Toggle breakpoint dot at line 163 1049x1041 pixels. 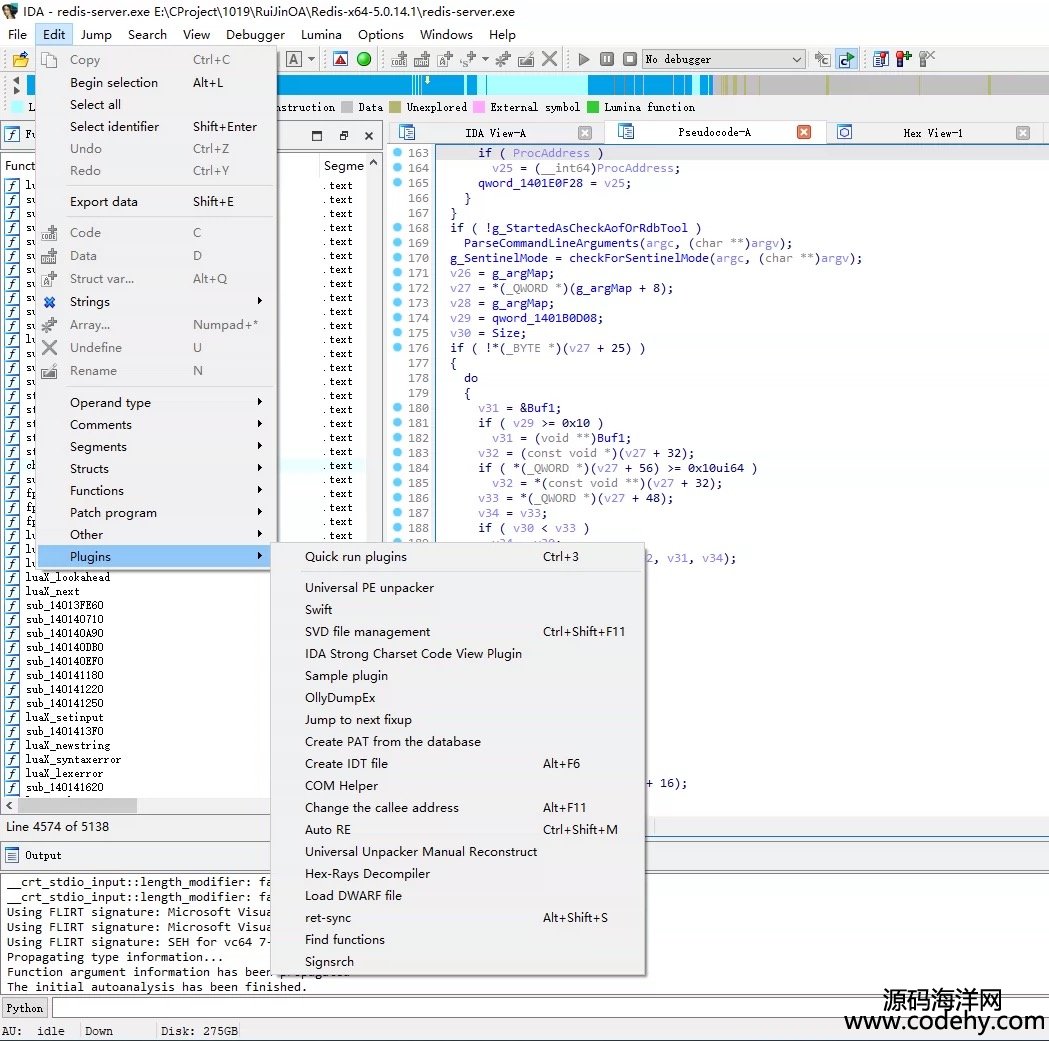coord(397,153)
